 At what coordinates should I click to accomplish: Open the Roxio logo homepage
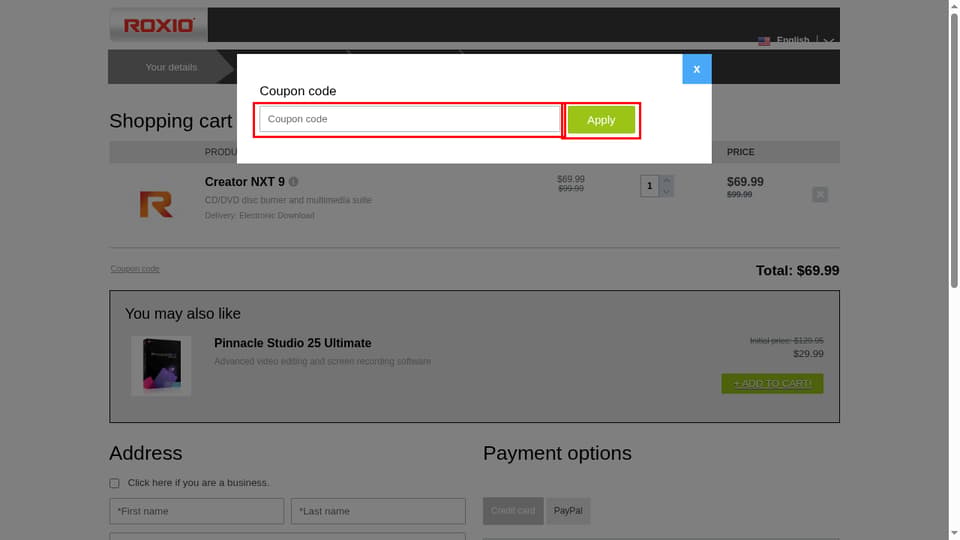point(159,25)
